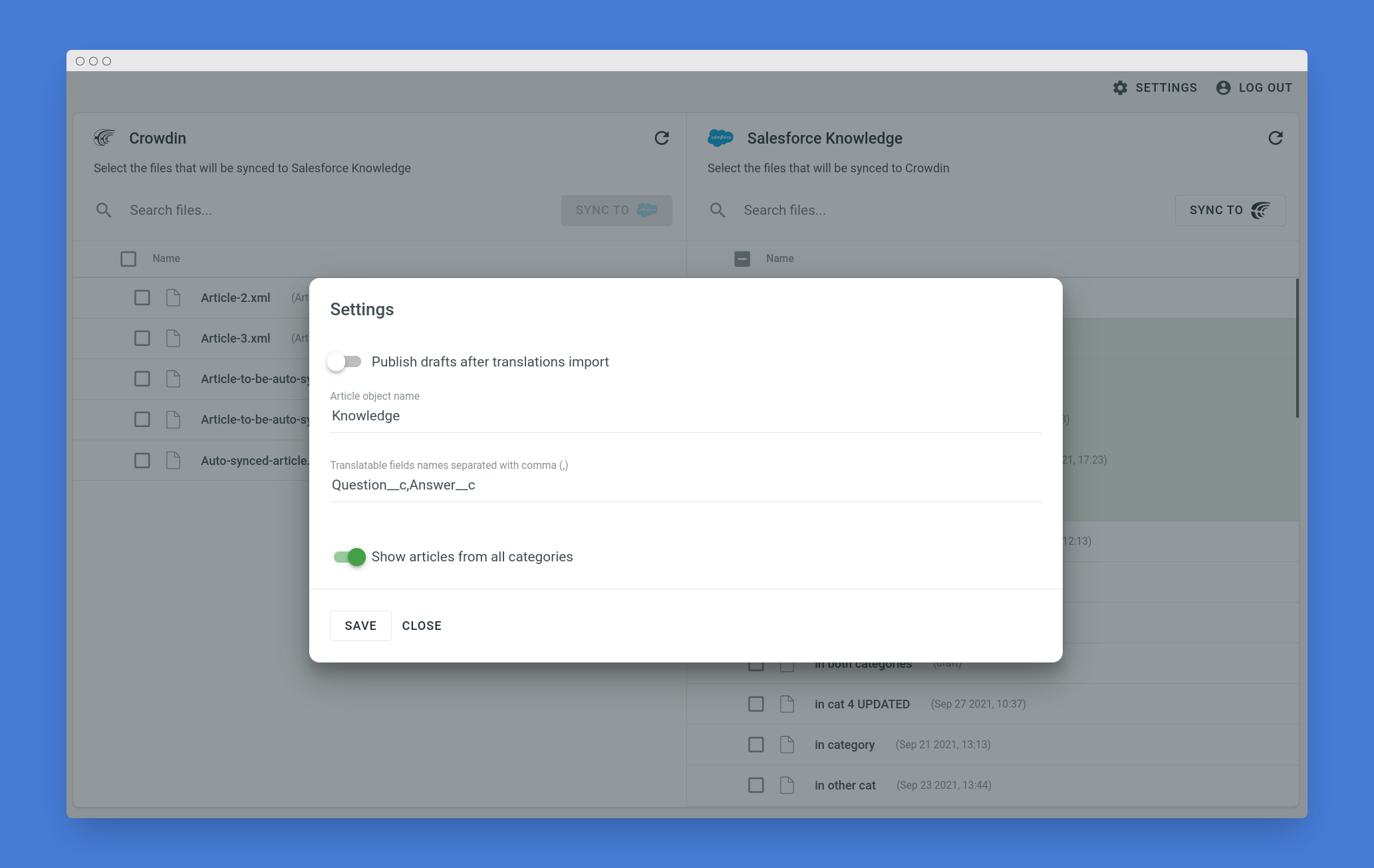Click the Crowdin panel search magnifier icon

coord(104,210)
